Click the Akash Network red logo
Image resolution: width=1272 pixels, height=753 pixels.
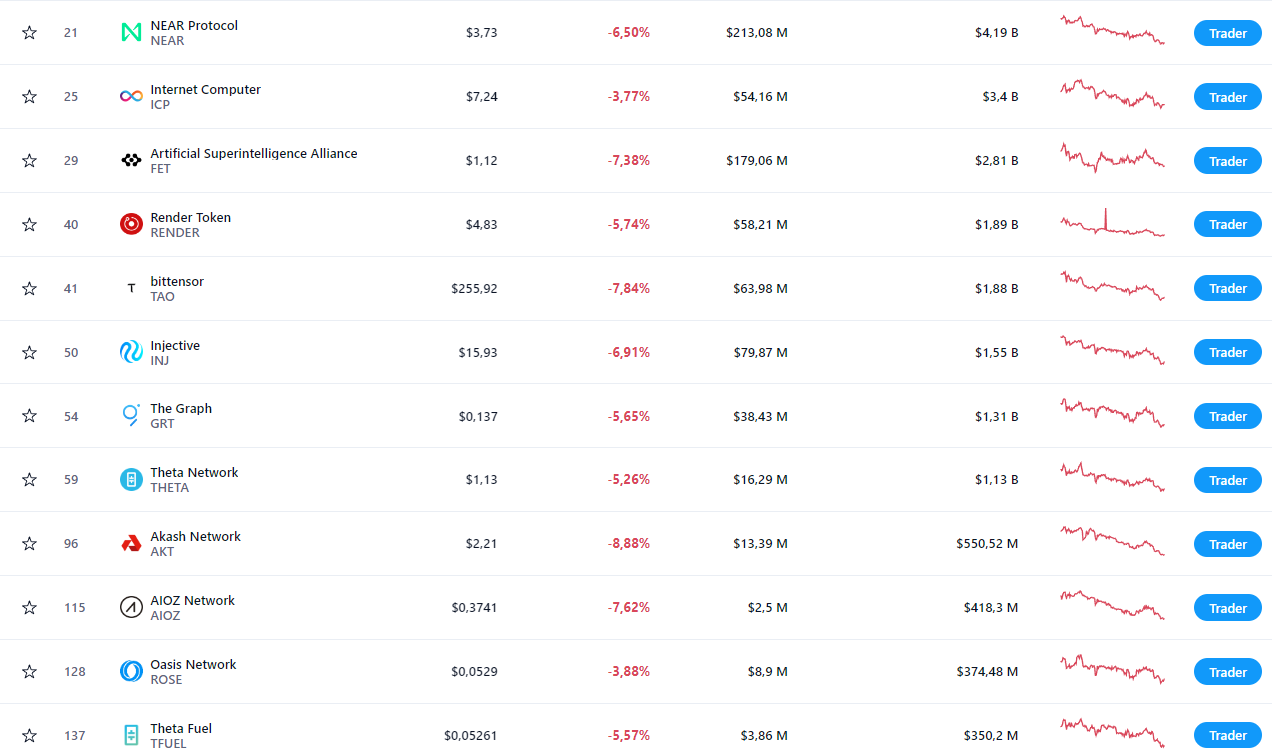point(131,543)
